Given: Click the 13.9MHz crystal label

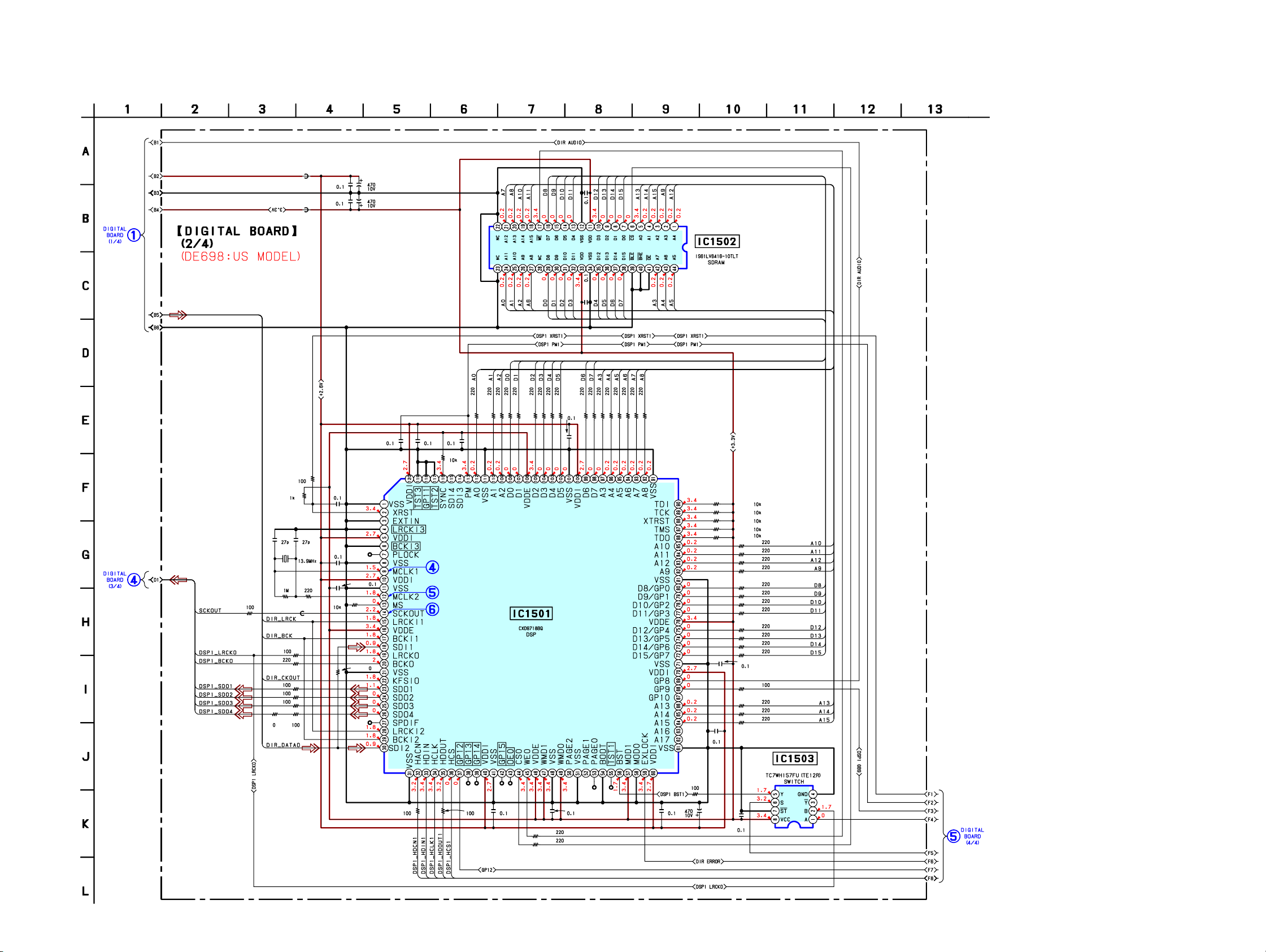Looking at the screenshot, I should [x=307, y=561].
